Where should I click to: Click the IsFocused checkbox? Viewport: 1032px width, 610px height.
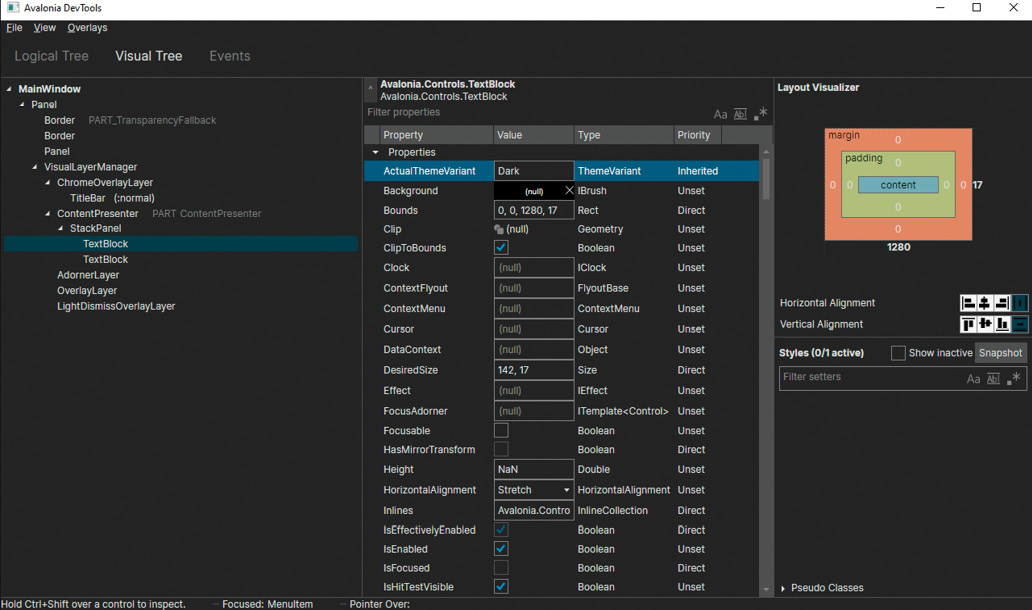[x=502, y=569]
